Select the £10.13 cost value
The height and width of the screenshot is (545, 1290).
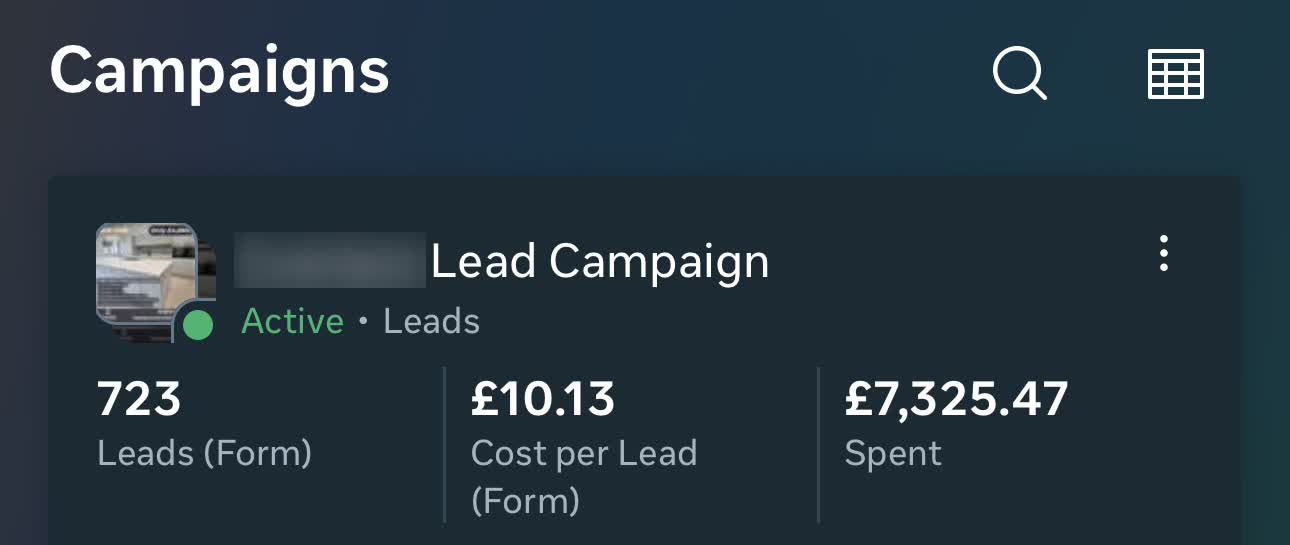point(543,400)
